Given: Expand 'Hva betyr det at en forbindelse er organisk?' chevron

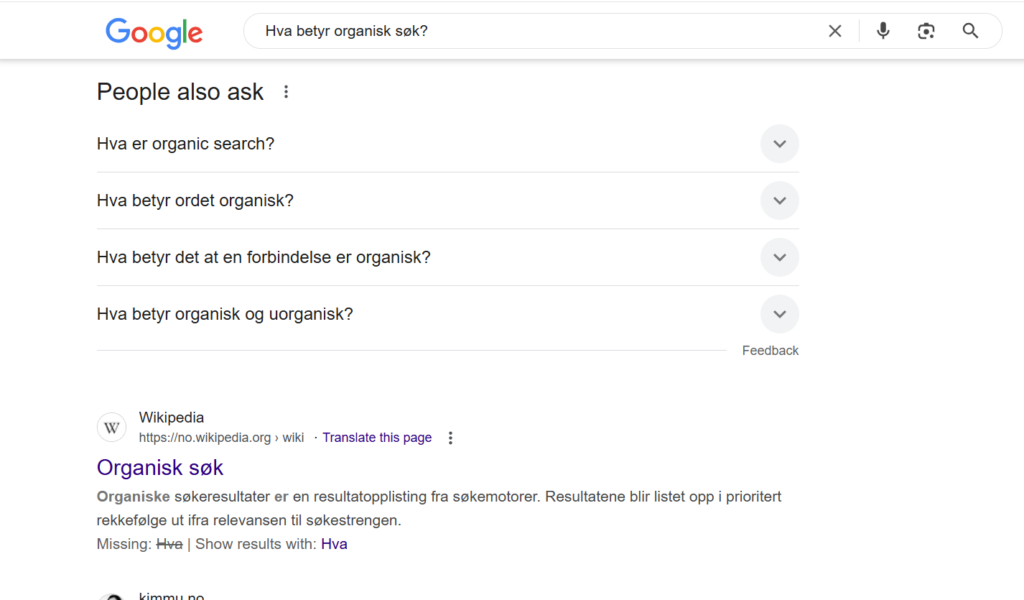Looking at the screenshot, I should (779, 257).
